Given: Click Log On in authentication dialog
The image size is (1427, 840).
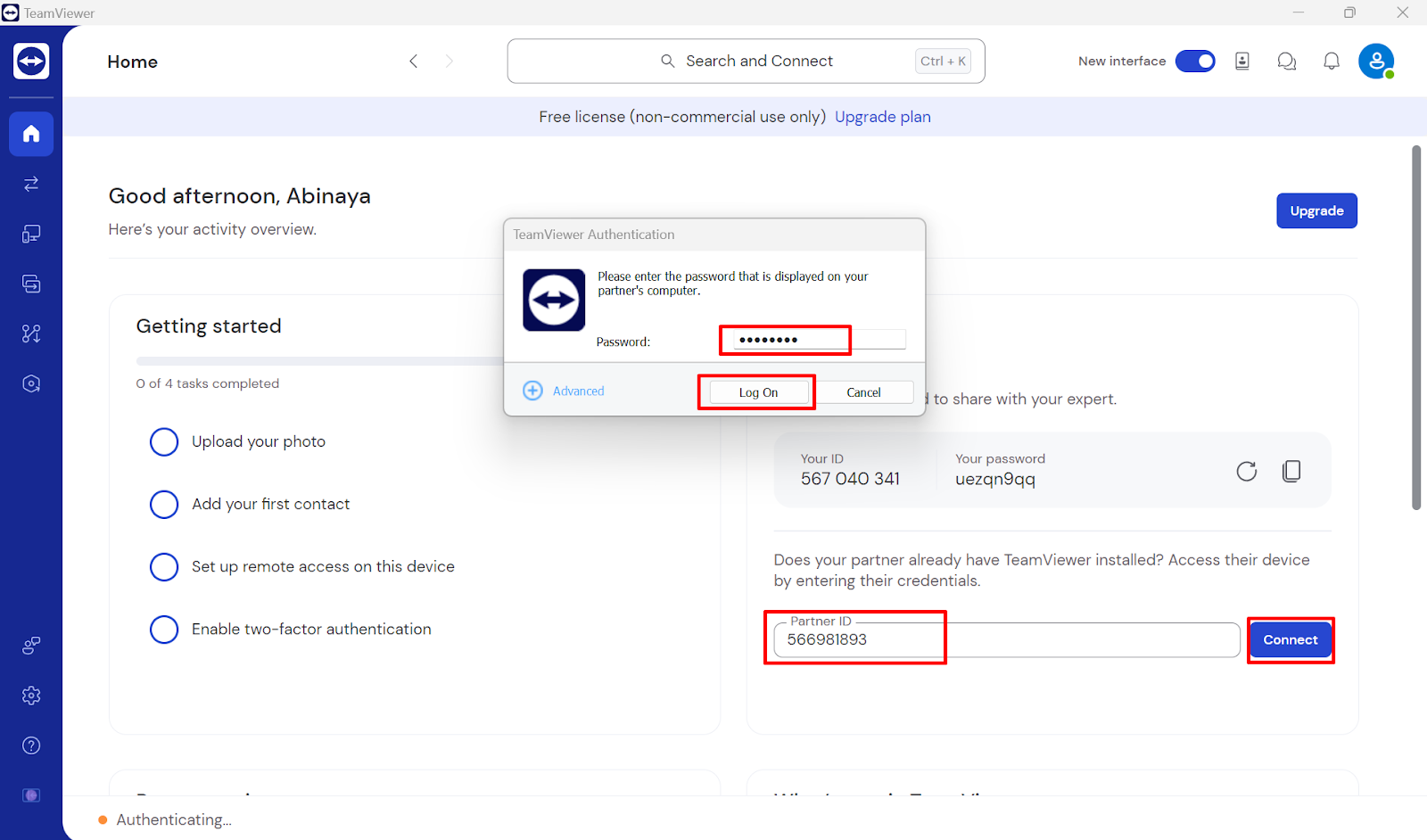Looking at the screenshot, I should click(759, 392).
